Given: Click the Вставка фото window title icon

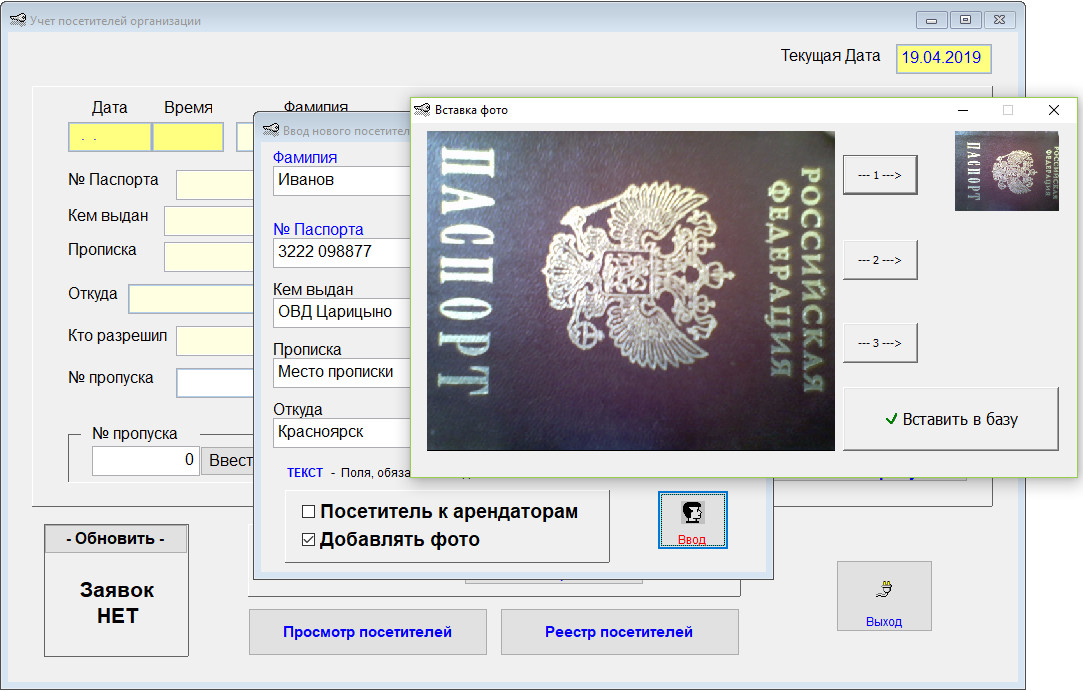Looking at the screenshot, I should point(422,109).
